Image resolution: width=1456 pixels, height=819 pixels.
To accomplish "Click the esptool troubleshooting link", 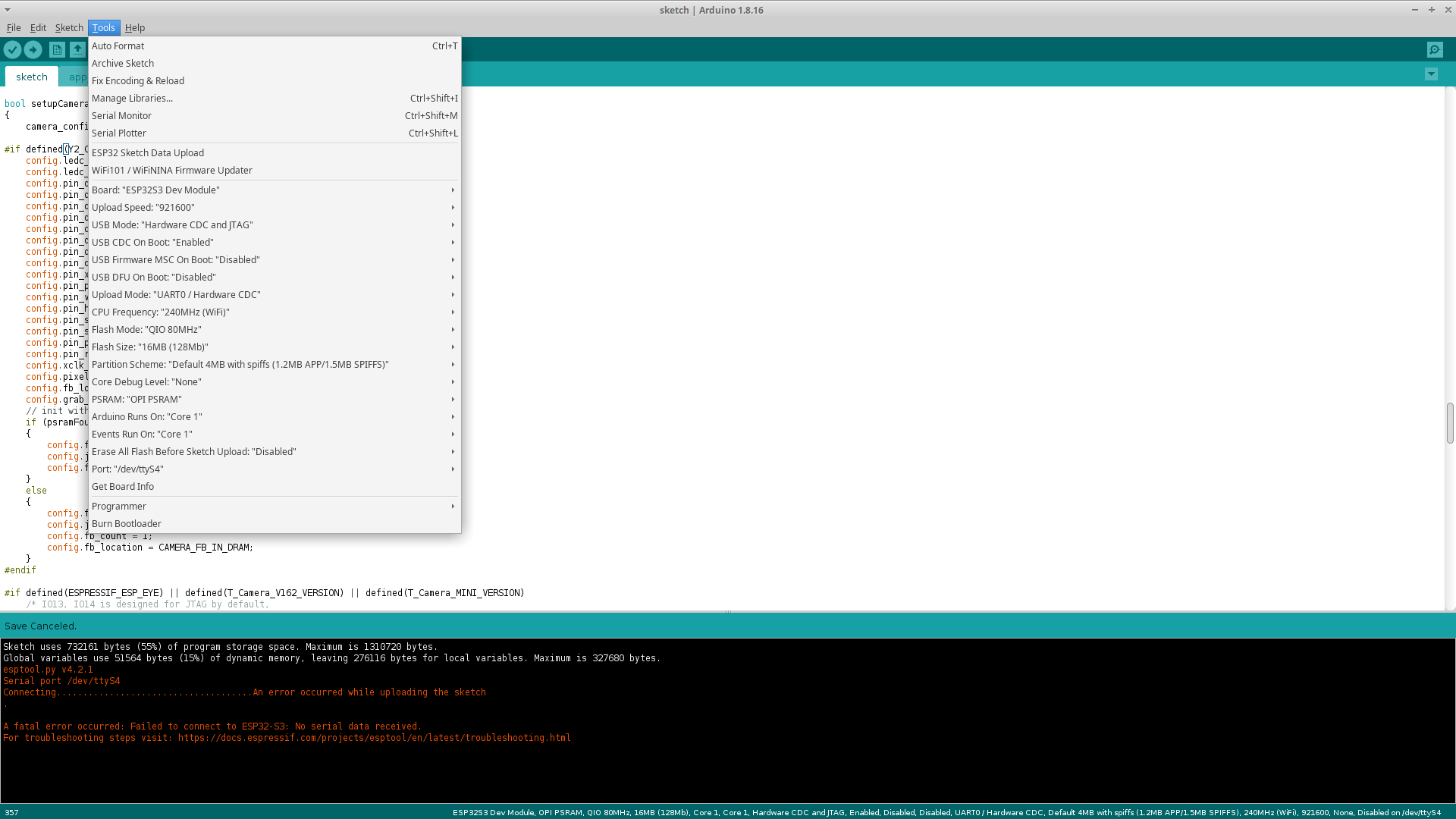I will coord(374,737).
